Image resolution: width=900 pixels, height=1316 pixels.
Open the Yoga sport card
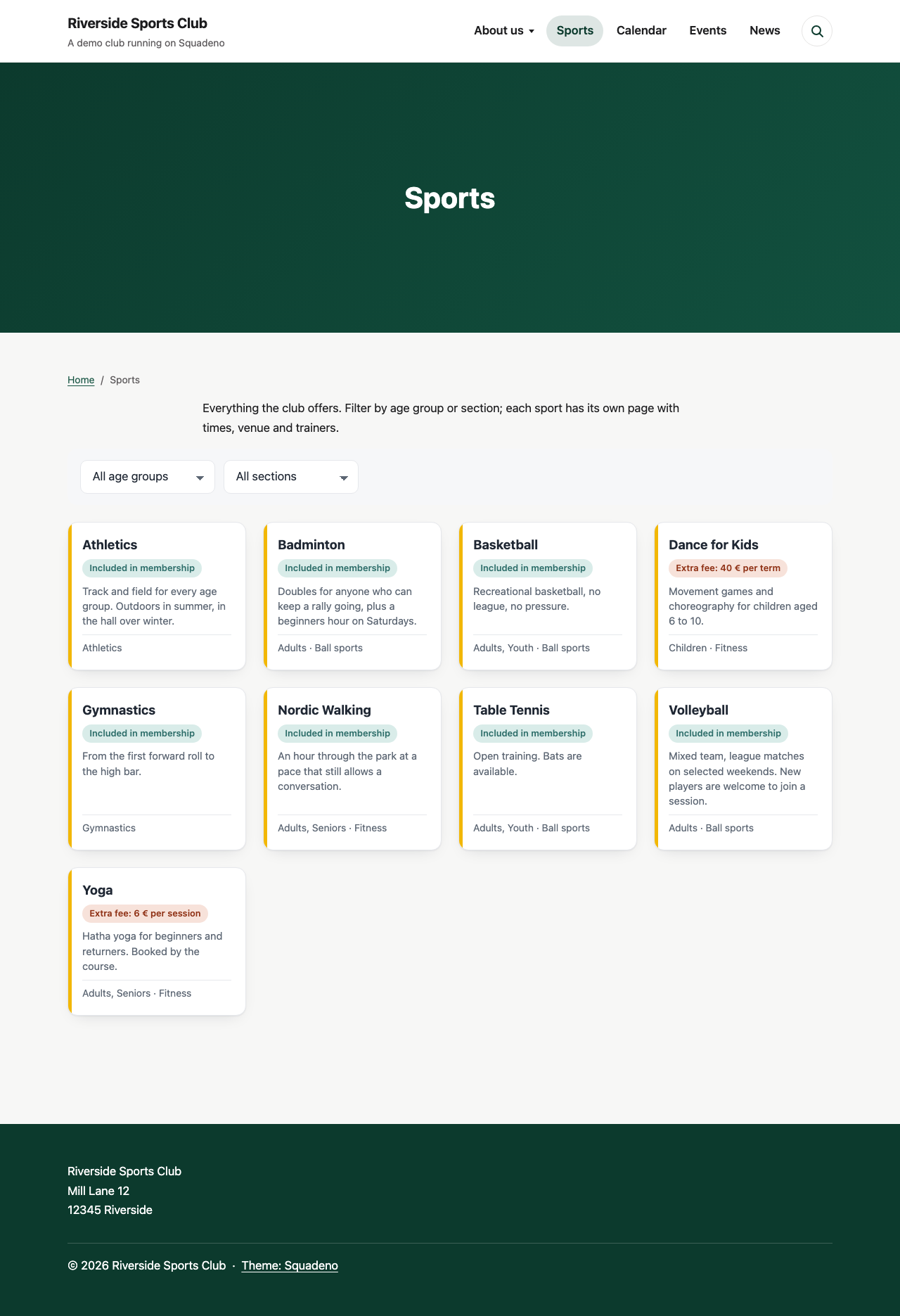pos(157,941)
